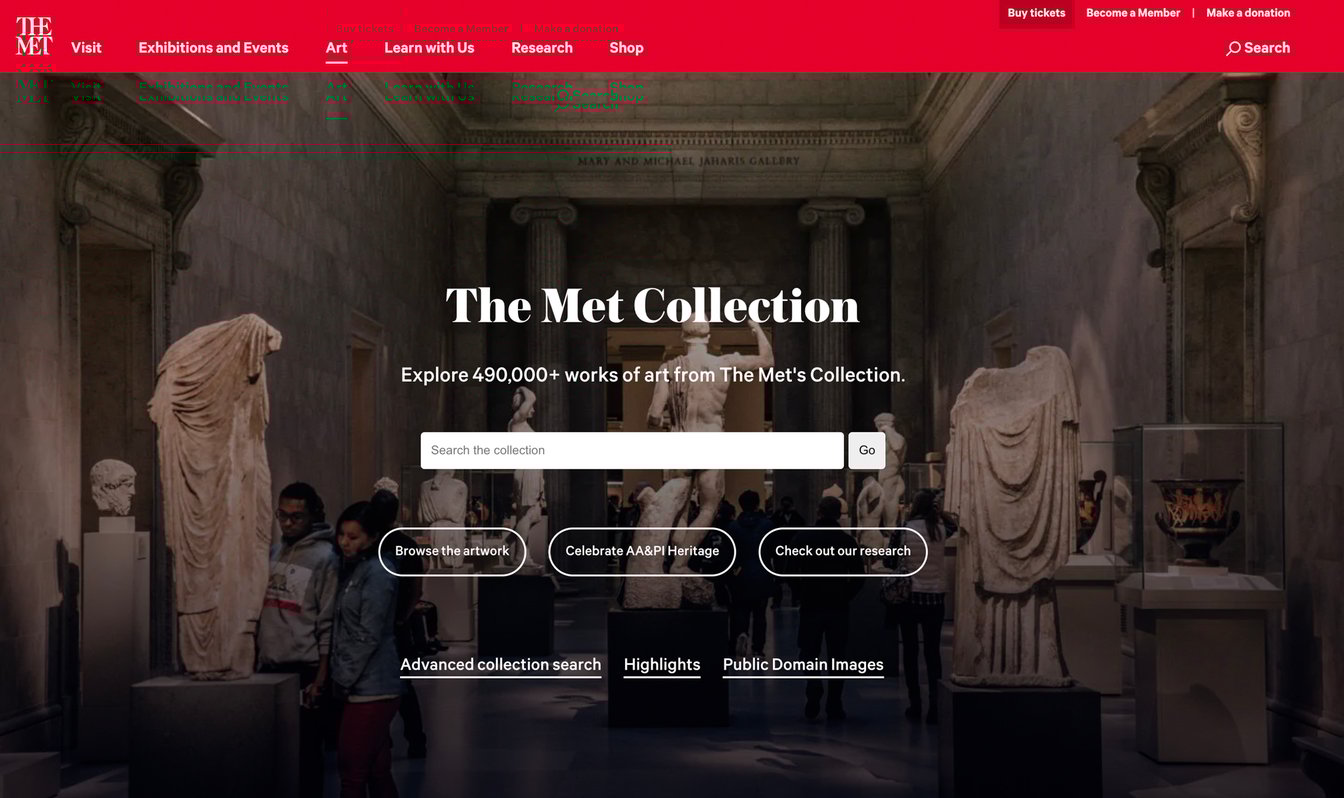The image size is (1344, 798).
Task: Click the Go search button
Action: [867, 450]
